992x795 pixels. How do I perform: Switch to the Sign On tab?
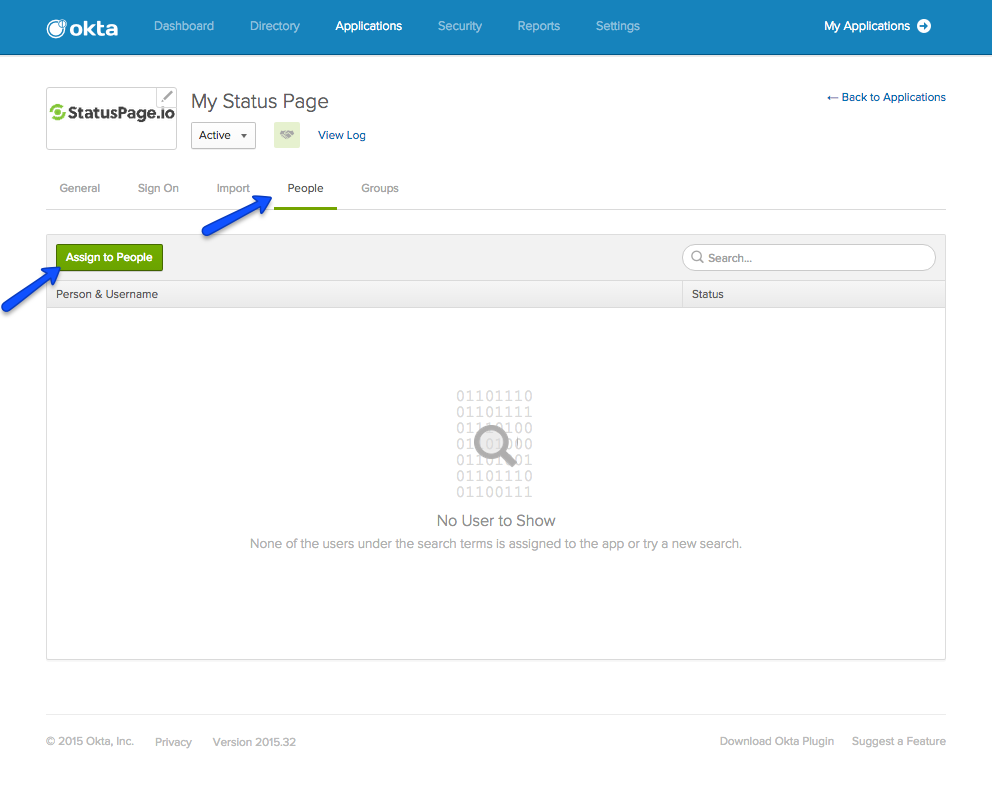[x=158, y=188]
